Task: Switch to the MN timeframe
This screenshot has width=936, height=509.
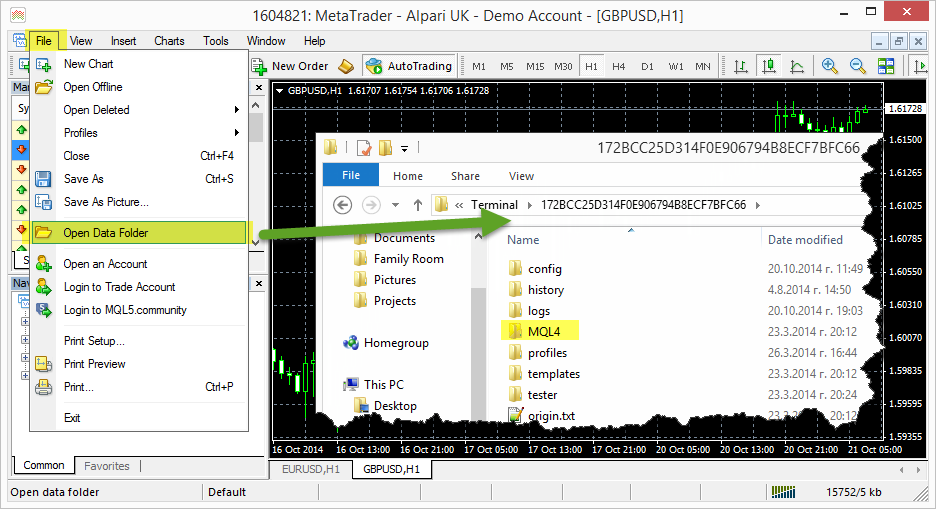Action: click(x=703, y=66)
